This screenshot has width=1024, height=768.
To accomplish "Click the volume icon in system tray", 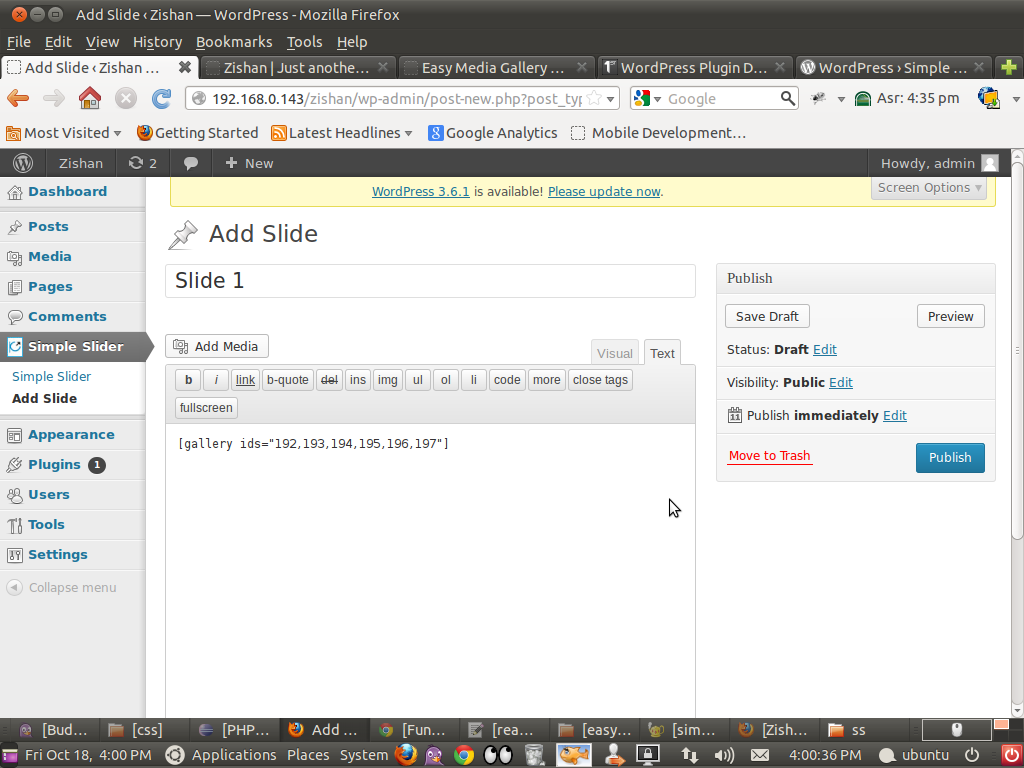I will pyautogui.click(x=724, y=756).
